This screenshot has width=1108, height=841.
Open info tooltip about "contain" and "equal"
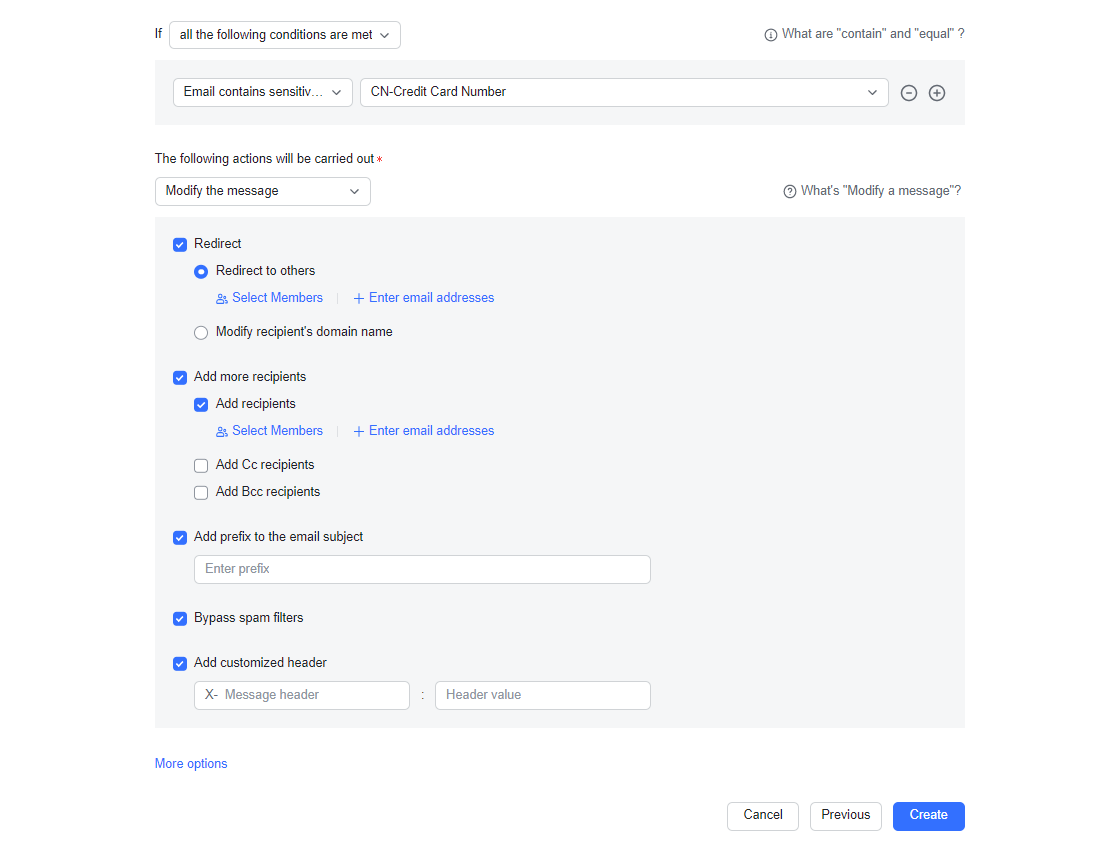tap(770, 33)
